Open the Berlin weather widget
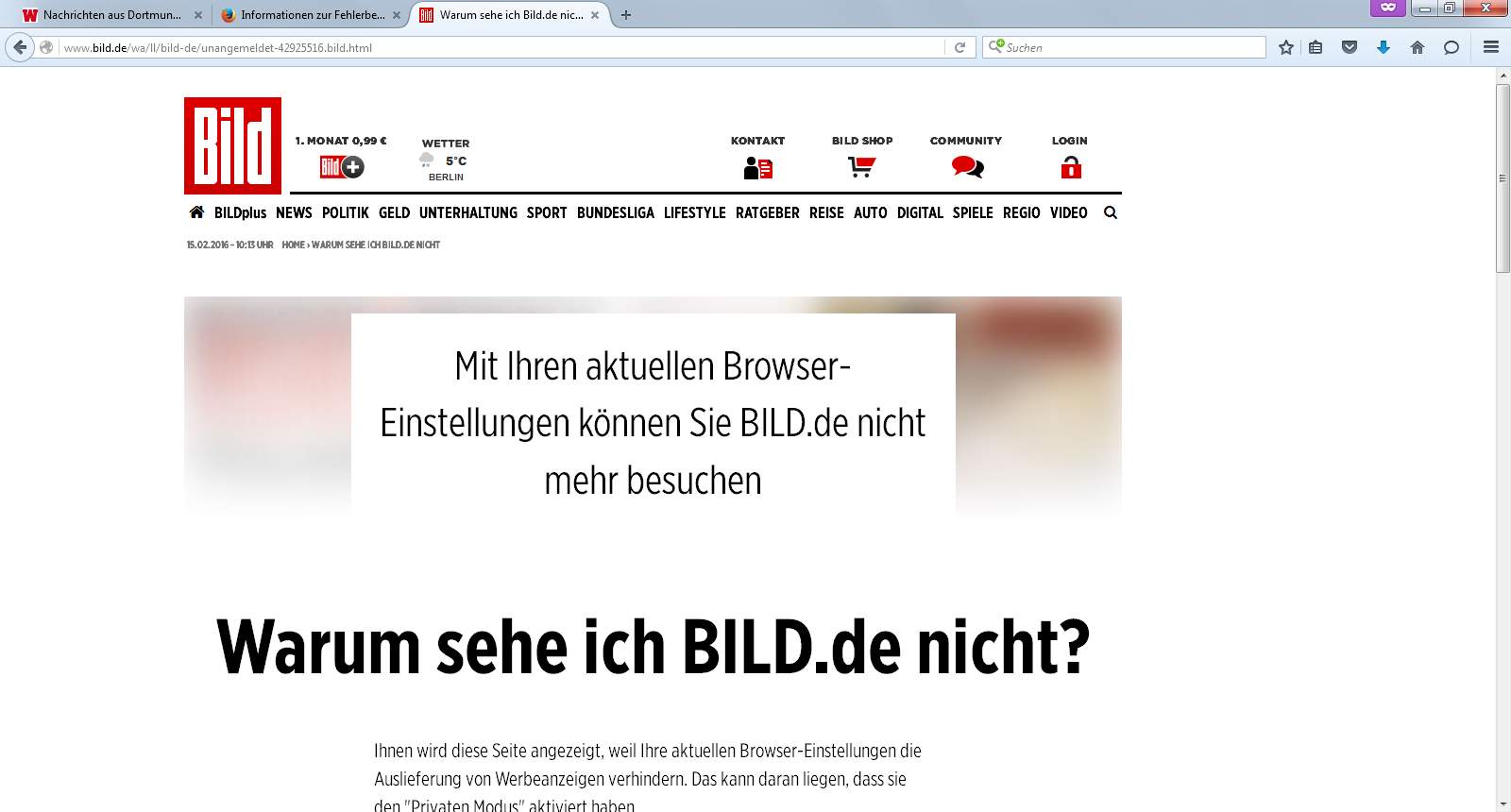 click(445, 160)
